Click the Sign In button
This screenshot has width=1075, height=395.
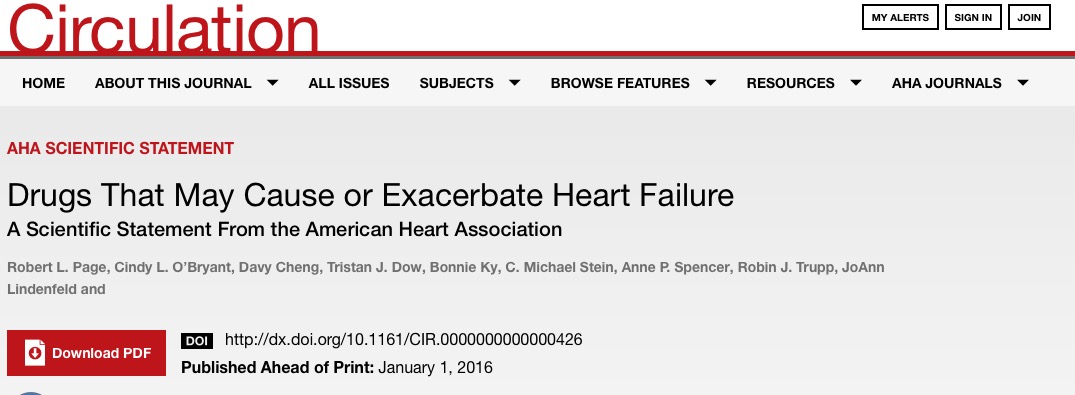[x=973, y=17]
